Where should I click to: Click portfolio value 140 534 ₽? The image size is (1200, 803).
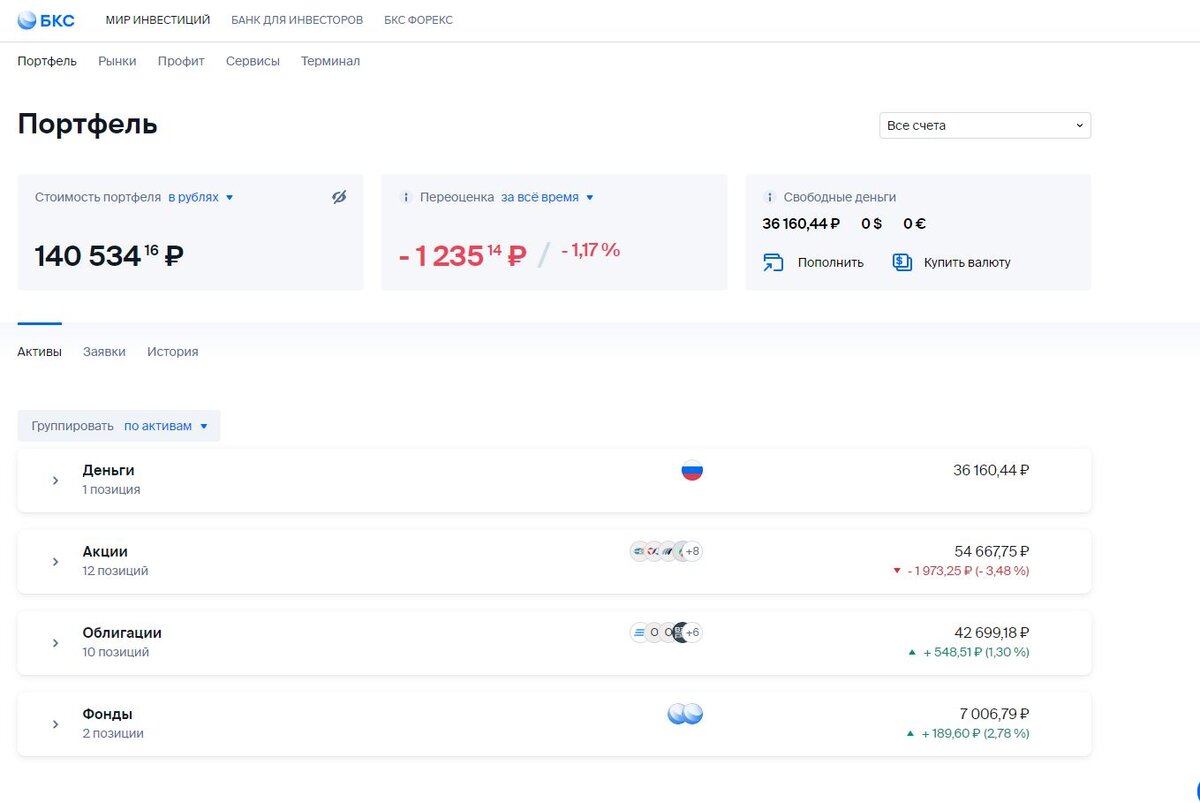click(x=109, y=256)
